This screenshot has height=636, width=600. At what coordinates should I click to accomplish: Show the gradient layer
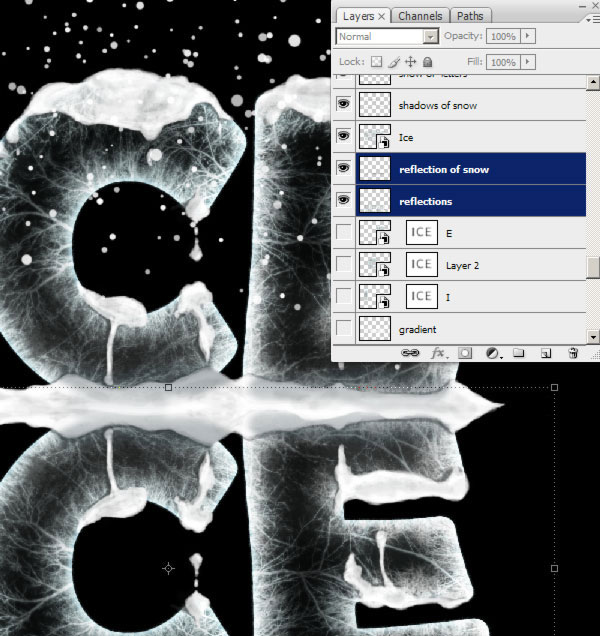344,328
